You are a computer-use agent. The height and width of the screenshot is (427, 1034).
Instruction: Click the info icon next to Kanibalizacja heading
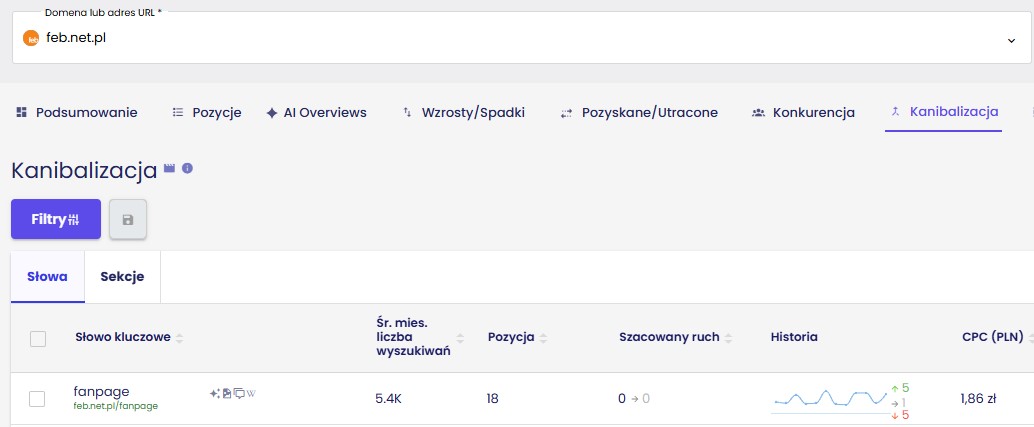click(x=187, y=169)
